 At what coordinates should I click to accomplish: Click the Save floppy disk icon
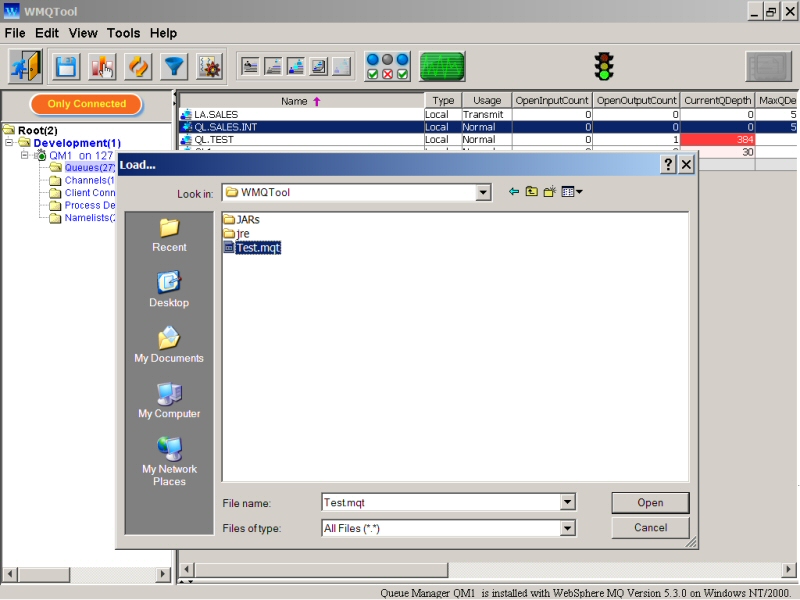coord(66,67)
